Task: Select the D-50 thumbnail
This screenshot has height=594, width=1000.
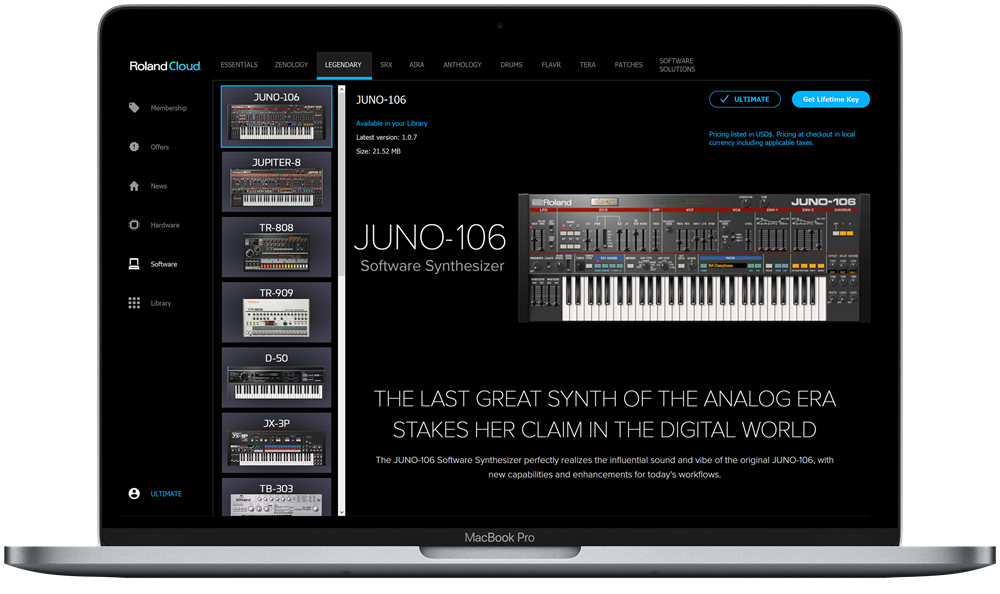Action: [276, 377]
